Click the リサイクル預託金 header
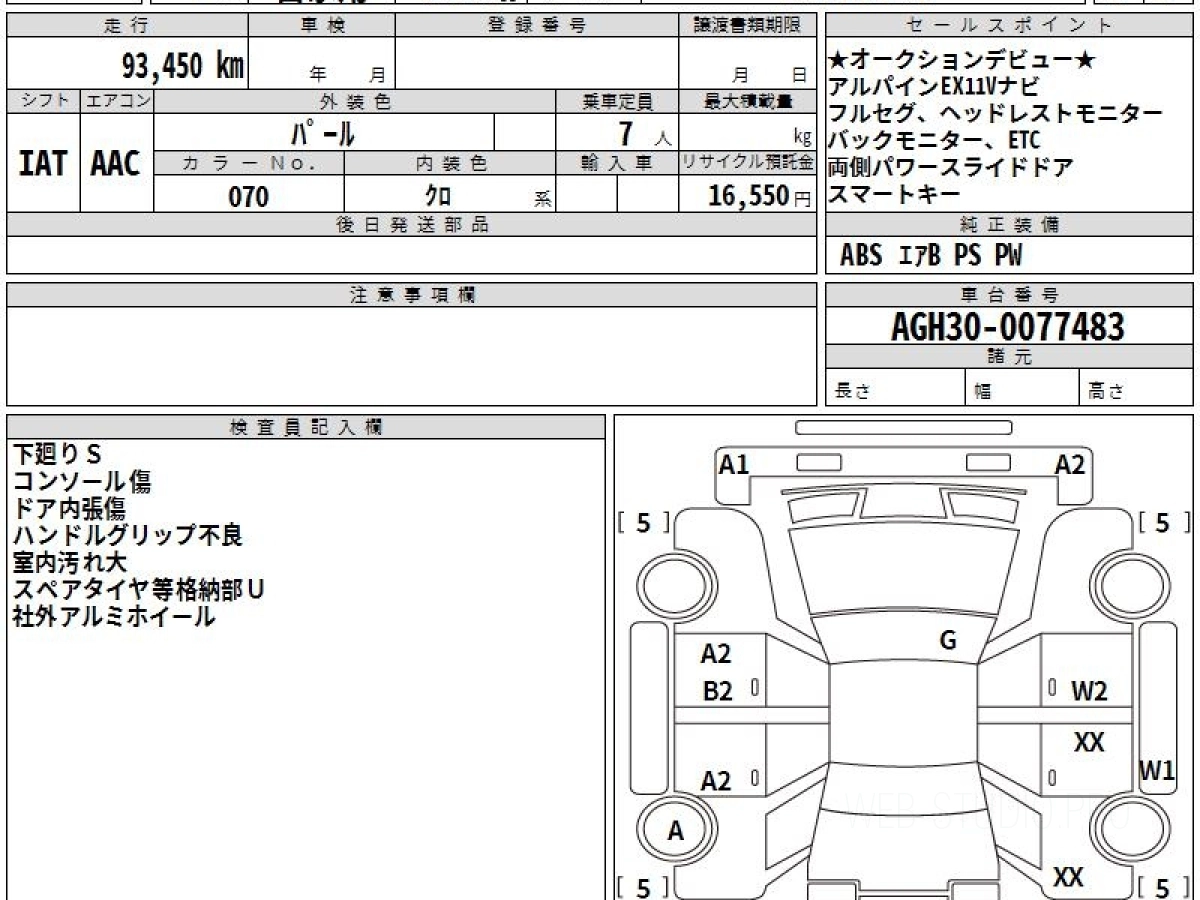Screen dimensions: 1200x900 point(747,164)
